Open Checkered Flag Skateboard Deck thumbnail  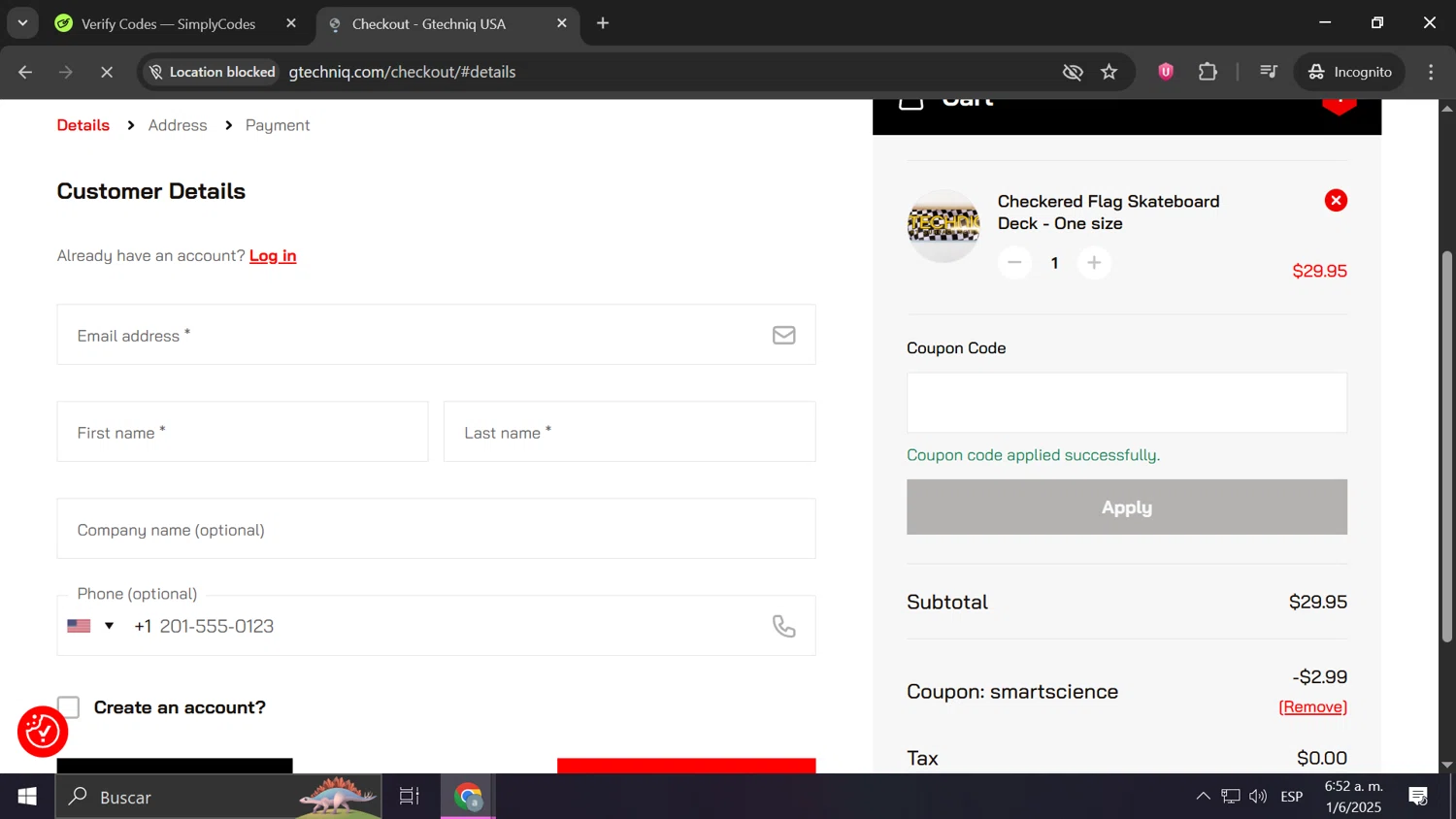(x=943, y=225)
